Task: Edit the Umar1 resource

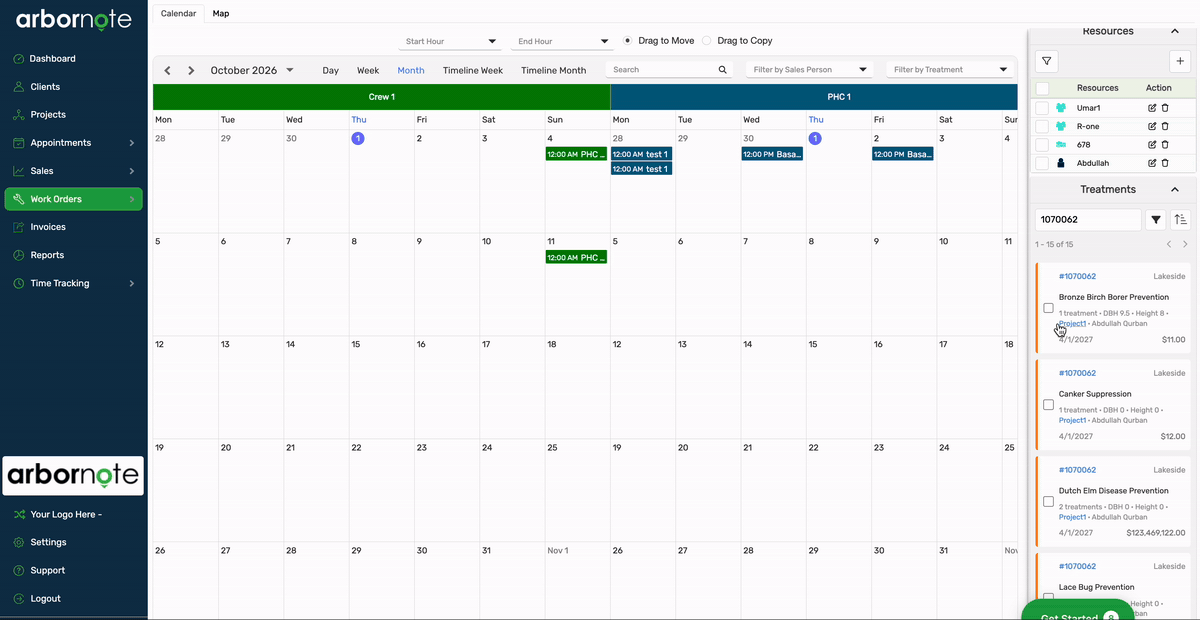Action: 1152,108
